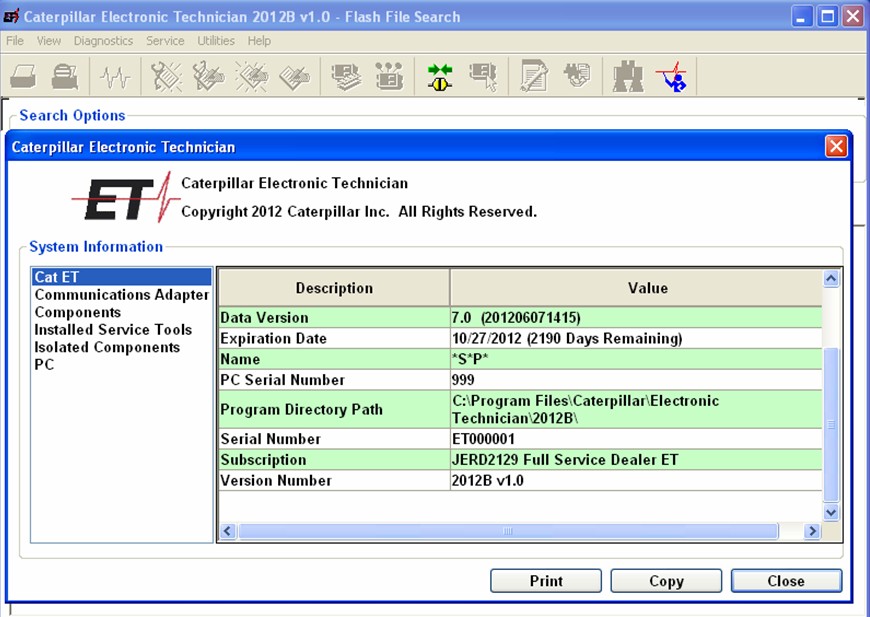Click the Value column header
Viewport: 870px width, 617px height.
coord(636,288)
